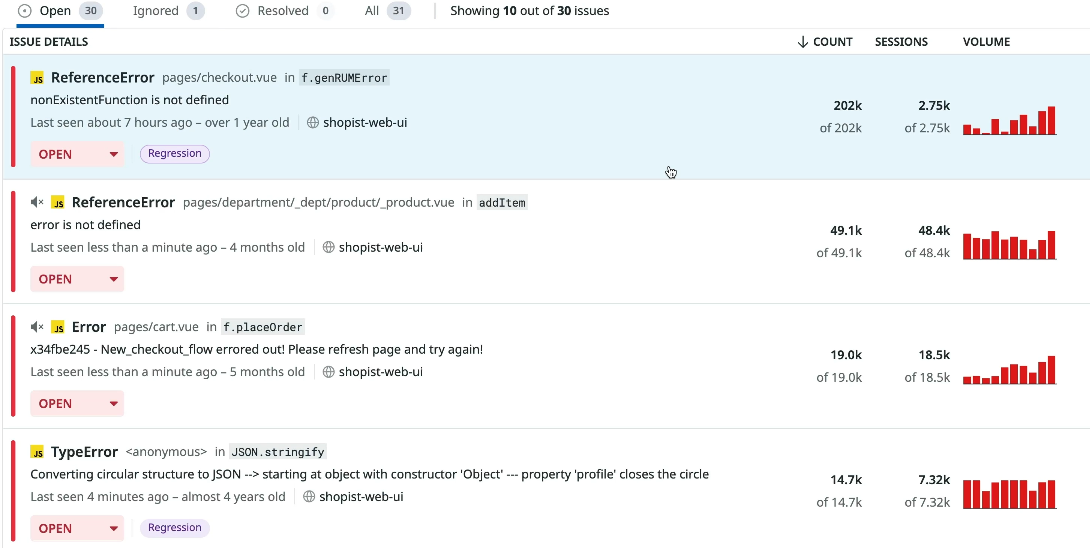1090x548 pixels.
Task: Click volume chart for 202k count issue
Action: (x=1009, y=120)
